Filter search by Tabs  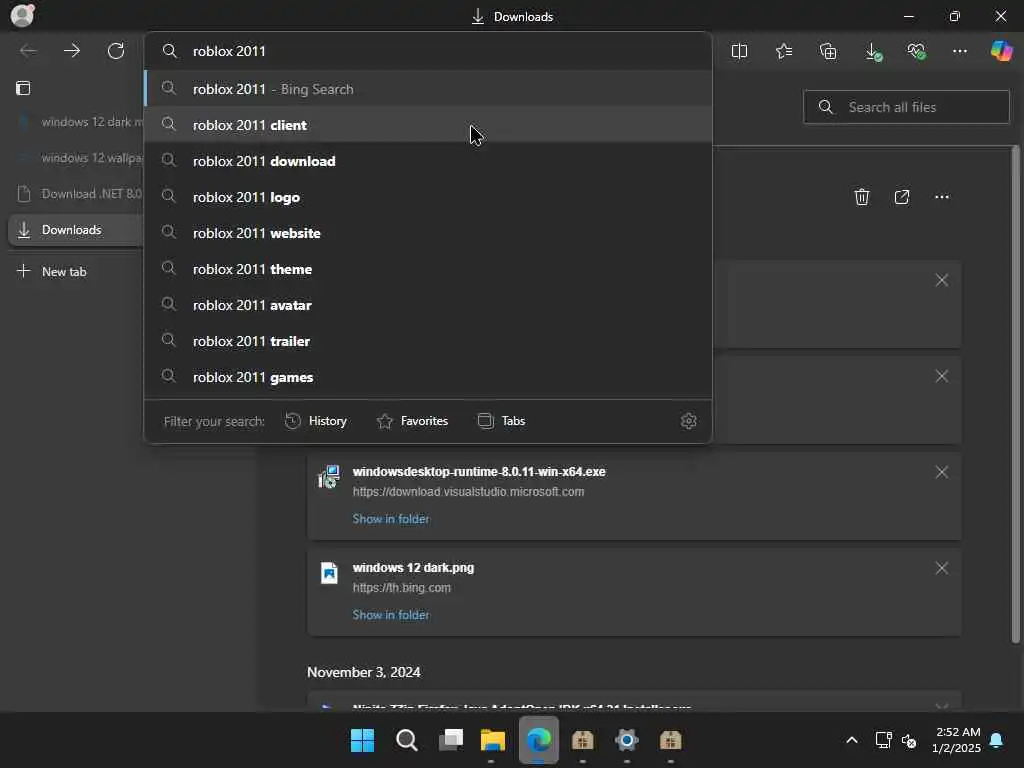[x=501, y=421]
